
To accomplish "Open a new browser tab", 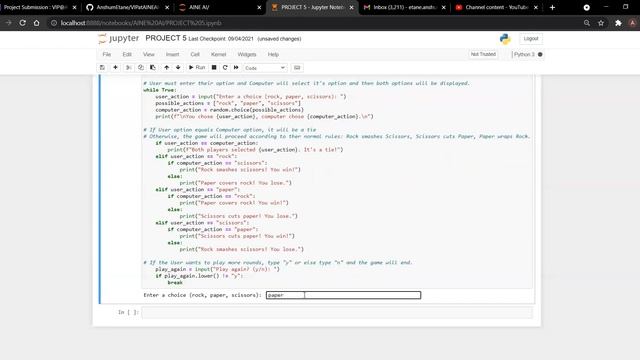I will click(x=552, y=7).
